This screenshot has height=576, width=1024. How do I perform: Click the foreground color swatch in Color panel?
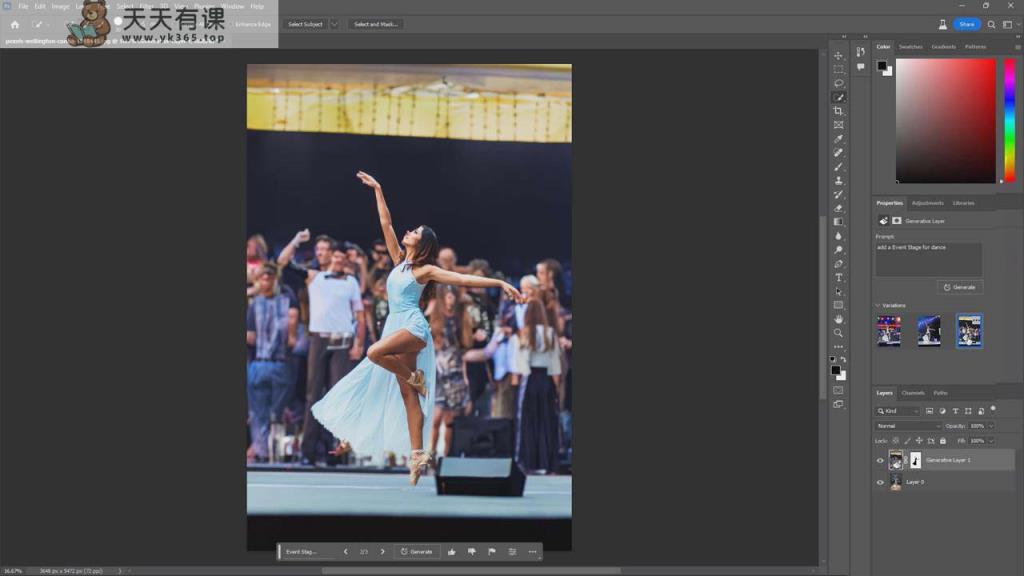pyautogui.click(x=882, y=65)
